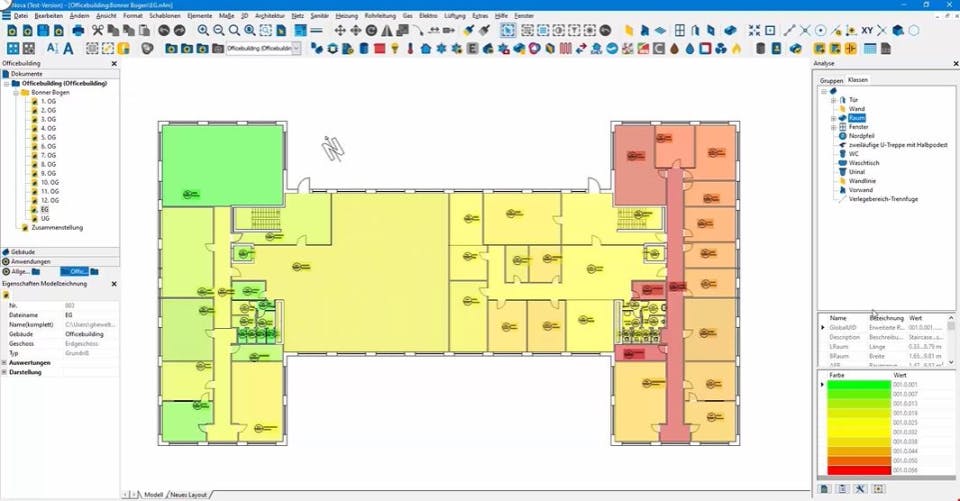Click the redo arrow icon
The width and height of the screenshot is (960, 501).
coord(179,30)
